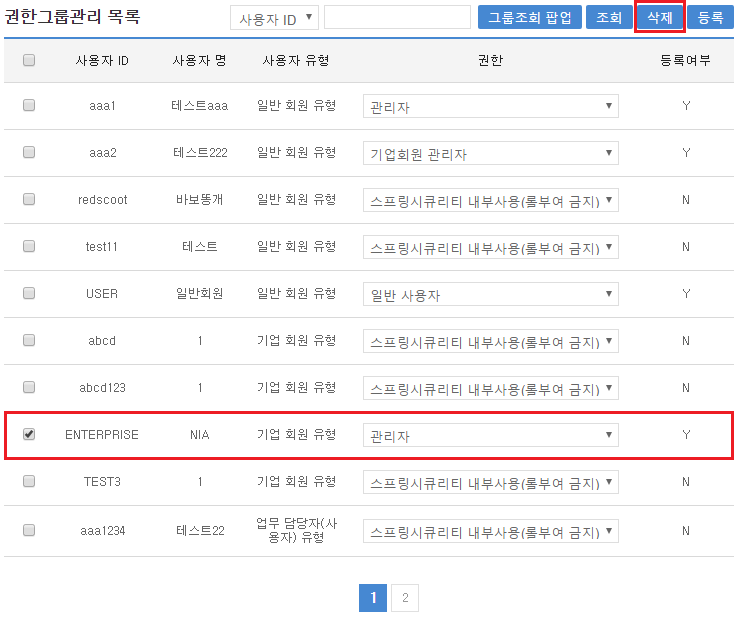
Task: Open the role dropdown for test11
Action: coord(490,247)
